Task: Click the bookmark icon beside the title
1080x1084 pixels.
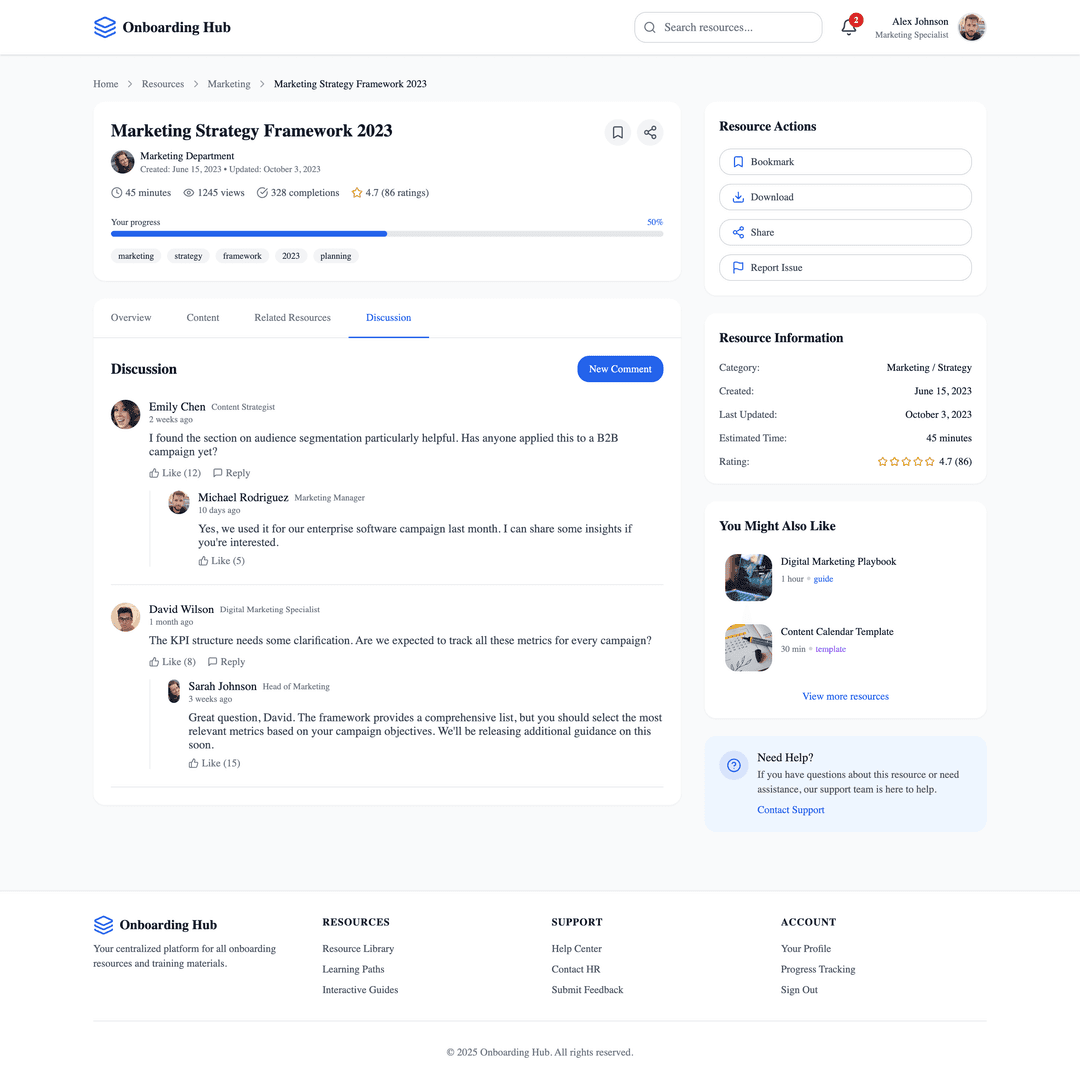Action: click(x=618, y=132)
